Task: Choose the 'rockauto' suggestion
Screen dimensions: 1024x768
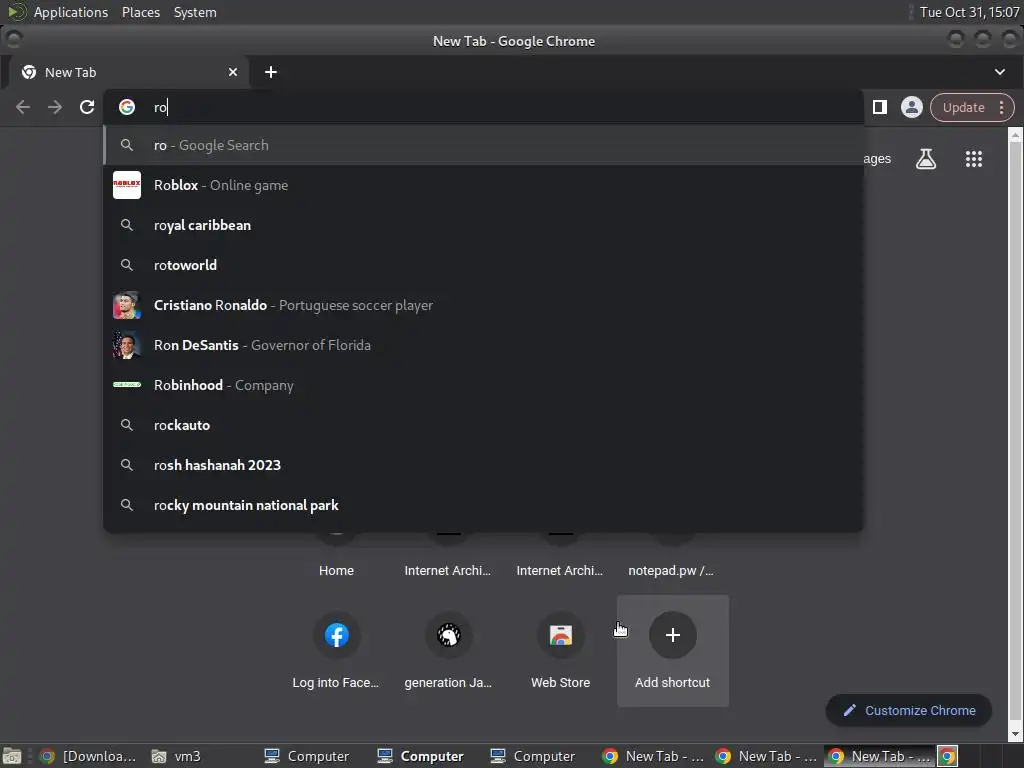Action: 483,424
